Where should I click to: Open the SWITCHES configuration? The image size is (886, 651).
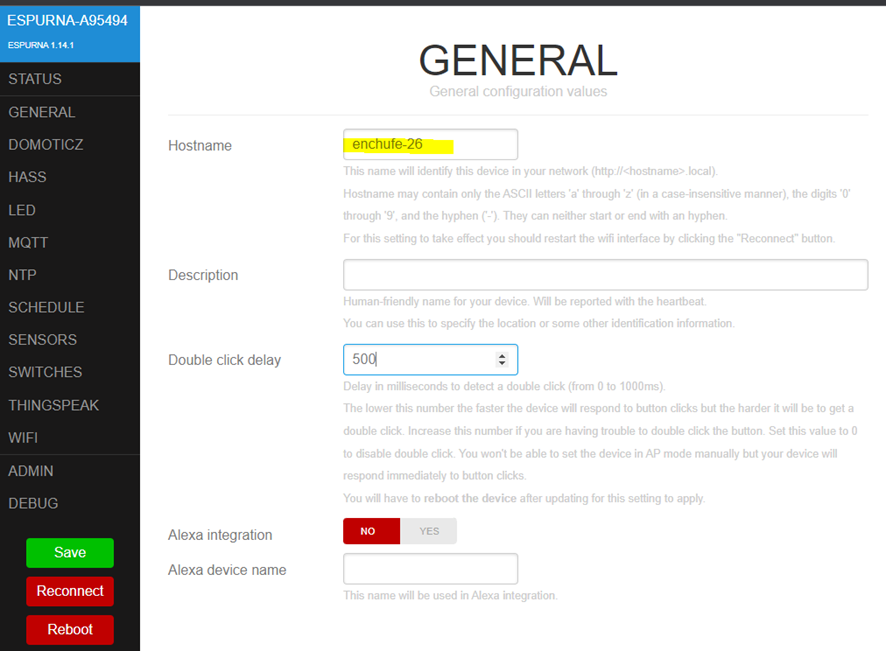[x=45, y=372]
